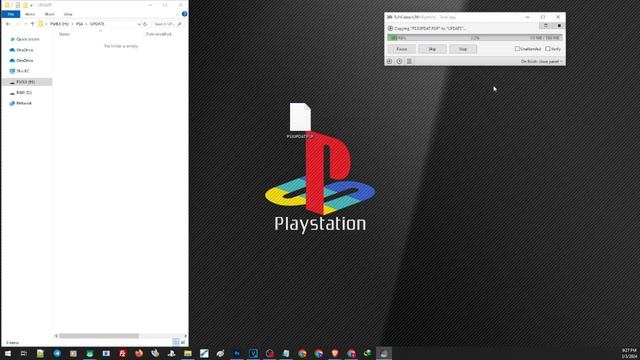Open Photoshop from the taskbar

point(237,353)
